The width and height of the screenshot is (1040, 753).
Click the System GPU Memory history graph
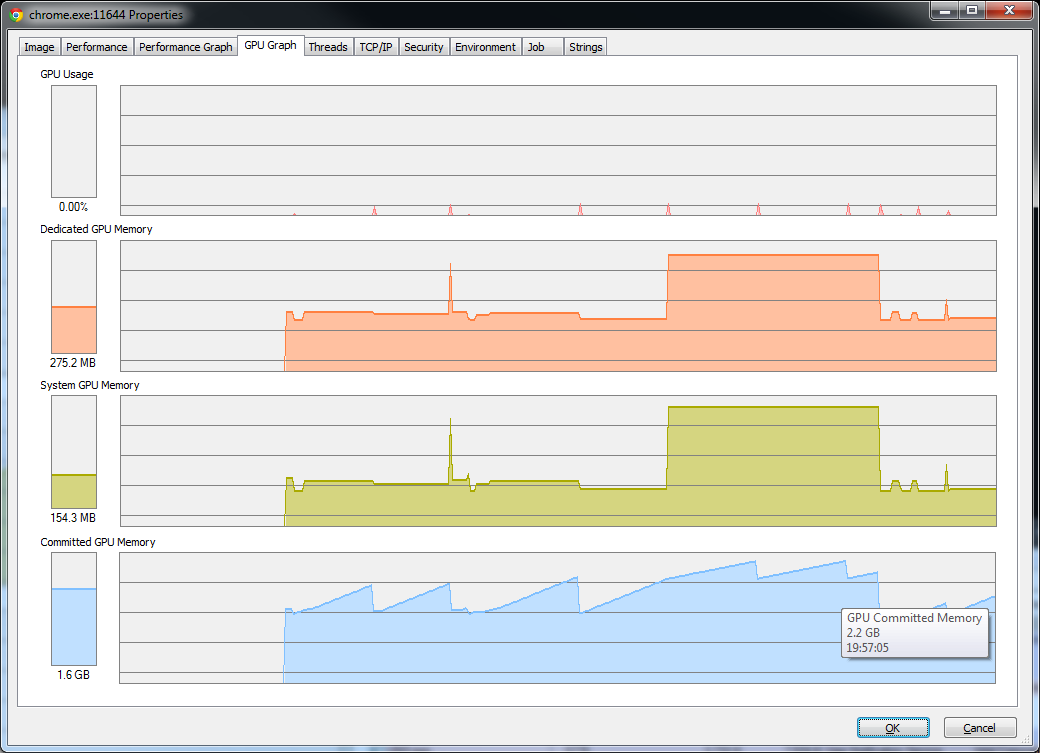tap(558, 461)
